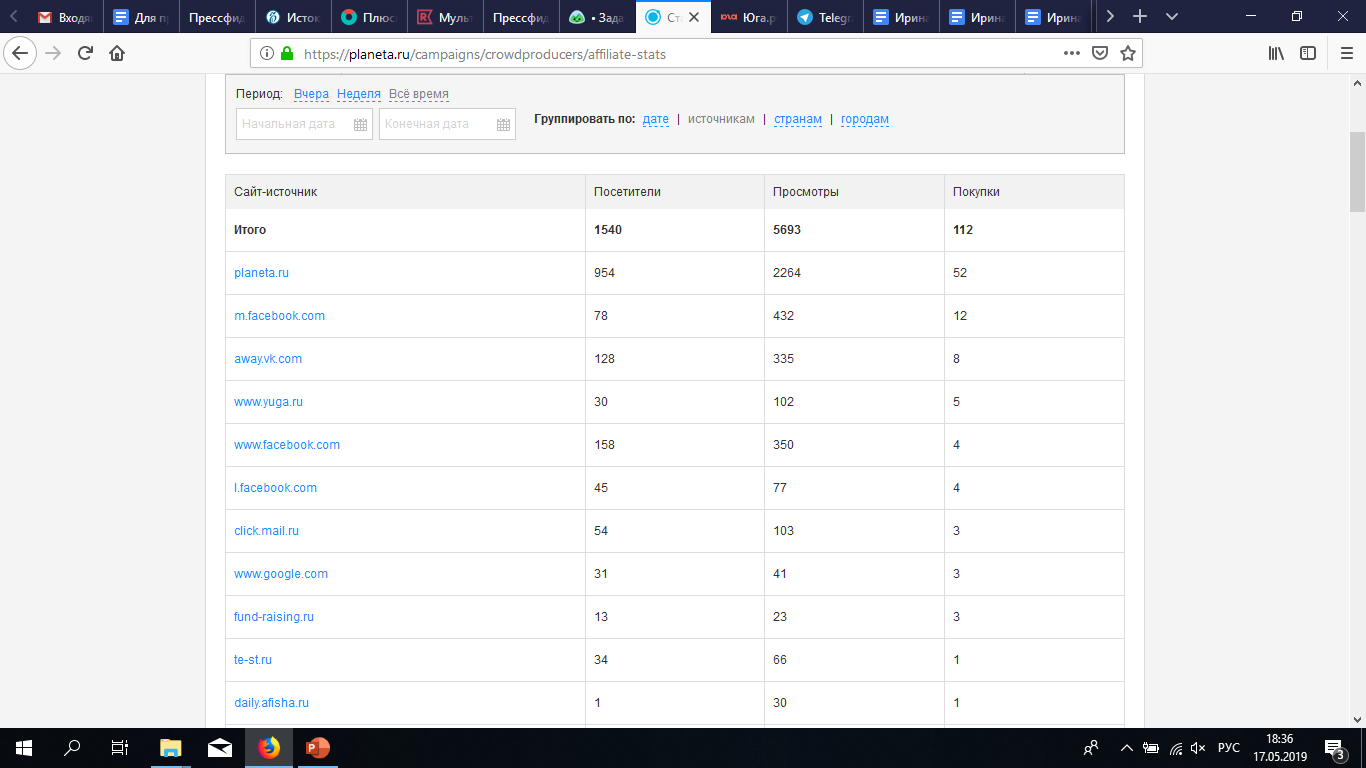Open the Firefox hamburger menu
Viewport: 1366px width, 768px height.
click(x=1345, y=54)
